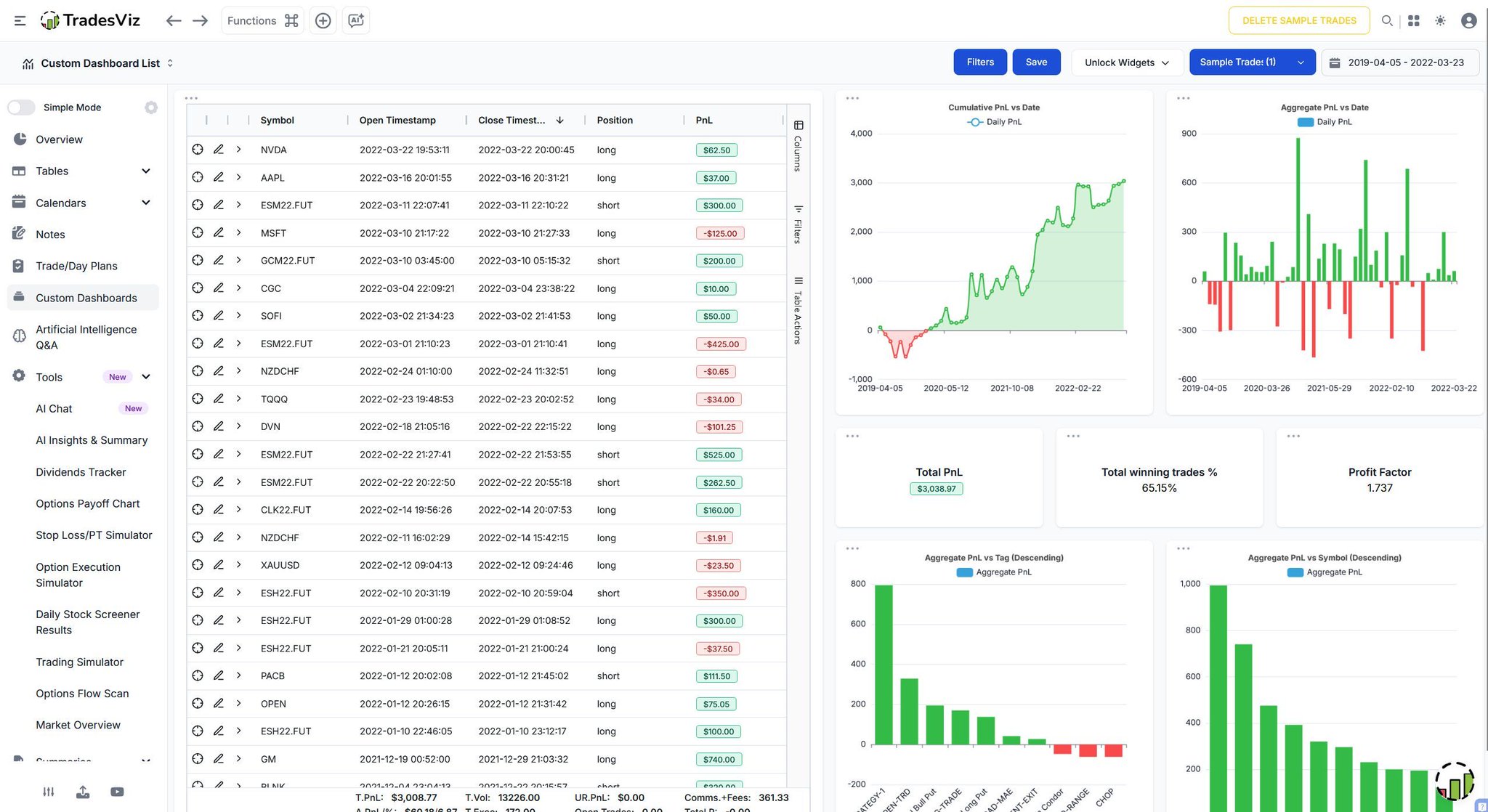Image resolution: width=1488 pixels, height=812 pixels.
Task: Go to Options Flow Scan tool
Action: point(82,694)
